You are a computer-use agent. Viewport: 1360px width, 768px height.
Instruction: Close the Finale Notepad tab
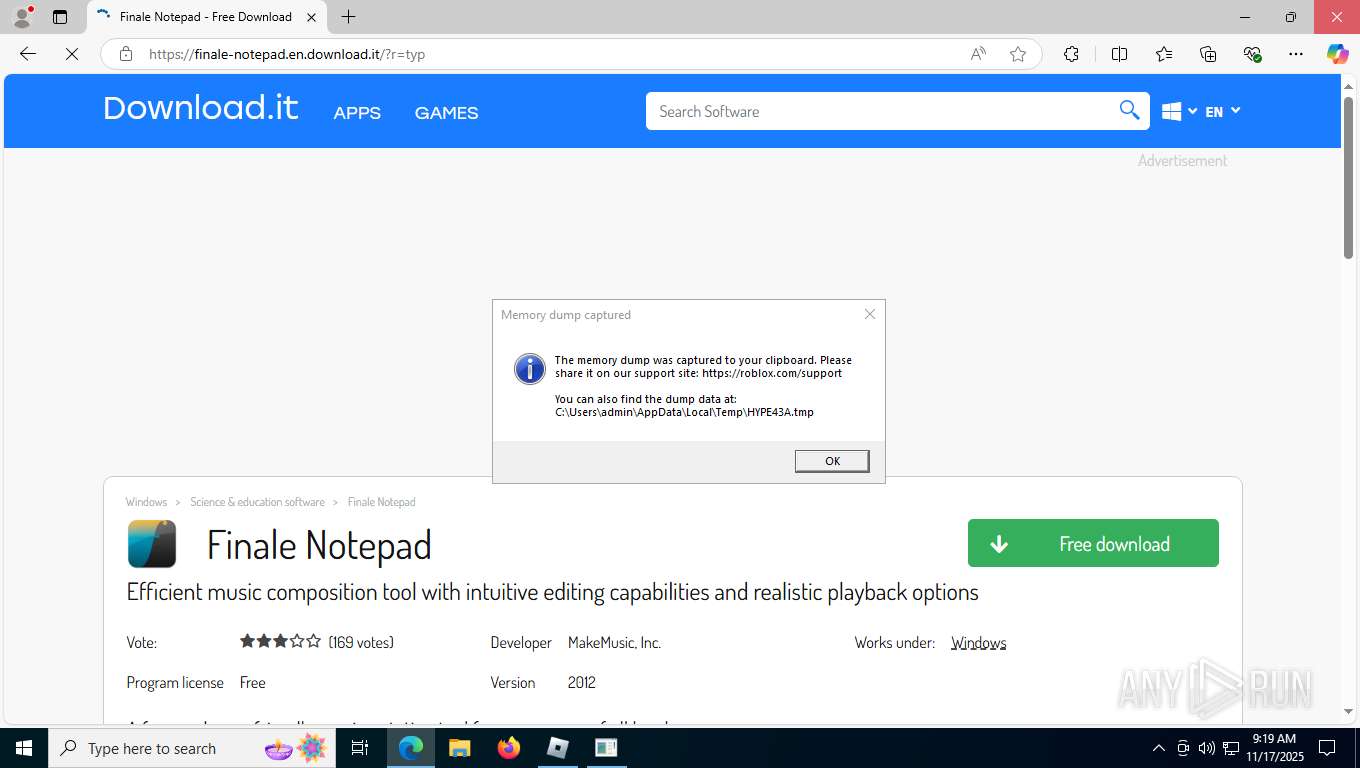(x=311, y=17)
